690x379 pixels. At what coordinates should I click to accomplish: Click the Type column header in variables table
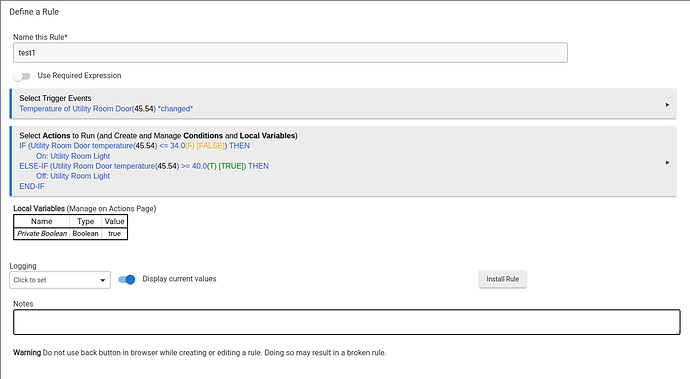point(85,221)
